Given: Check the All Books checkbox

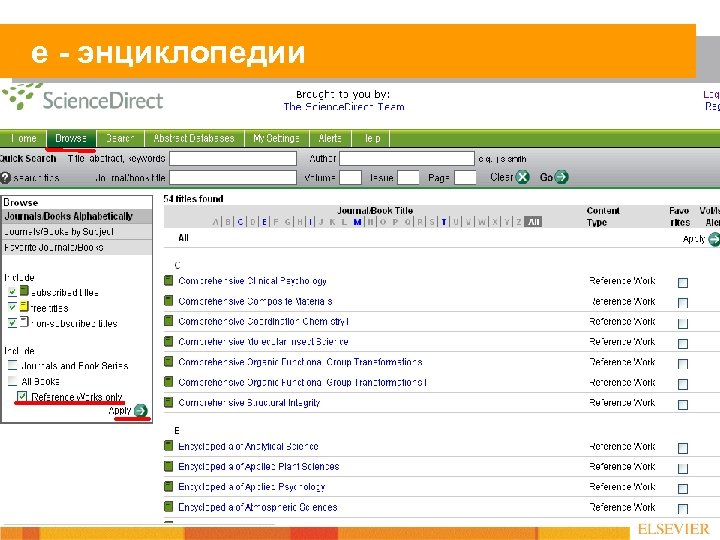Looking at the screenshot, I should pos(13,381).
